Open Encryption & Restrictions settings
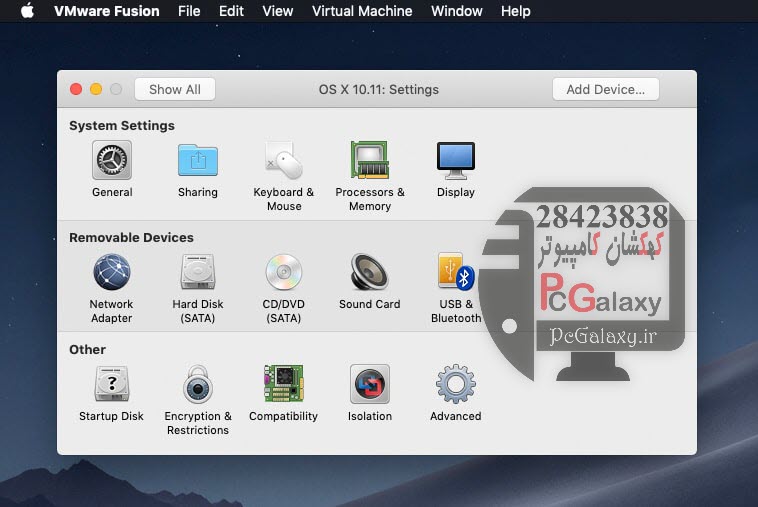Screen dimensions: 758x507 point(198,385)
